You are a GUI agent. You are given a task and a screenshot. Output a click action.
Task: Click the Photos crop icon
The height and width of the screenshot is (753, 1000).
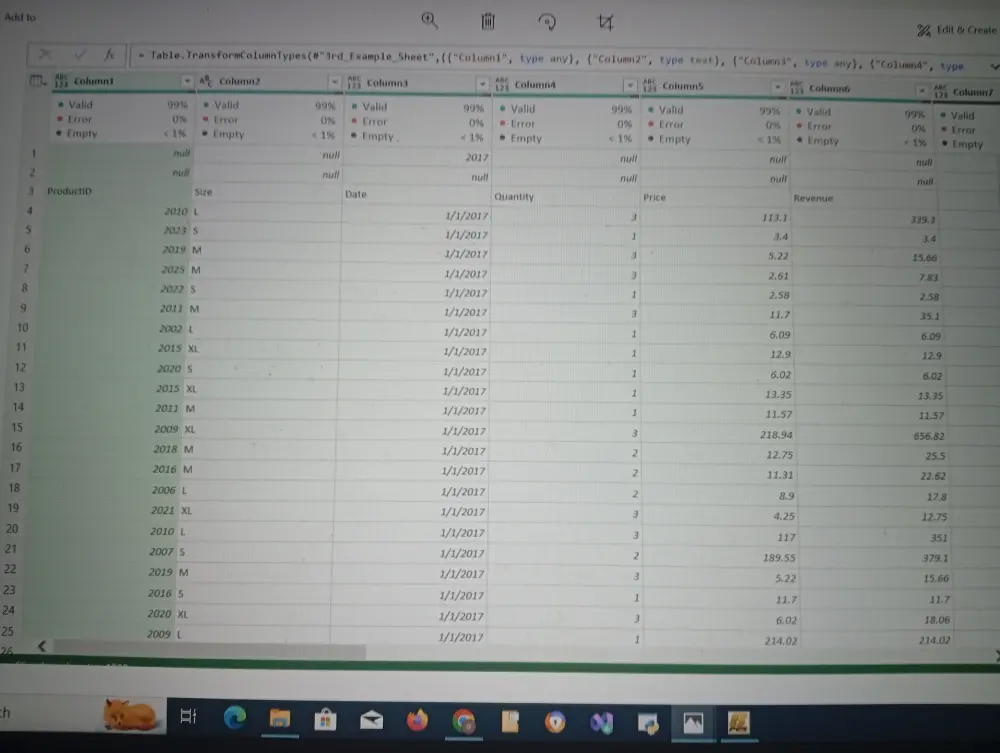click(x=605, y=23)
